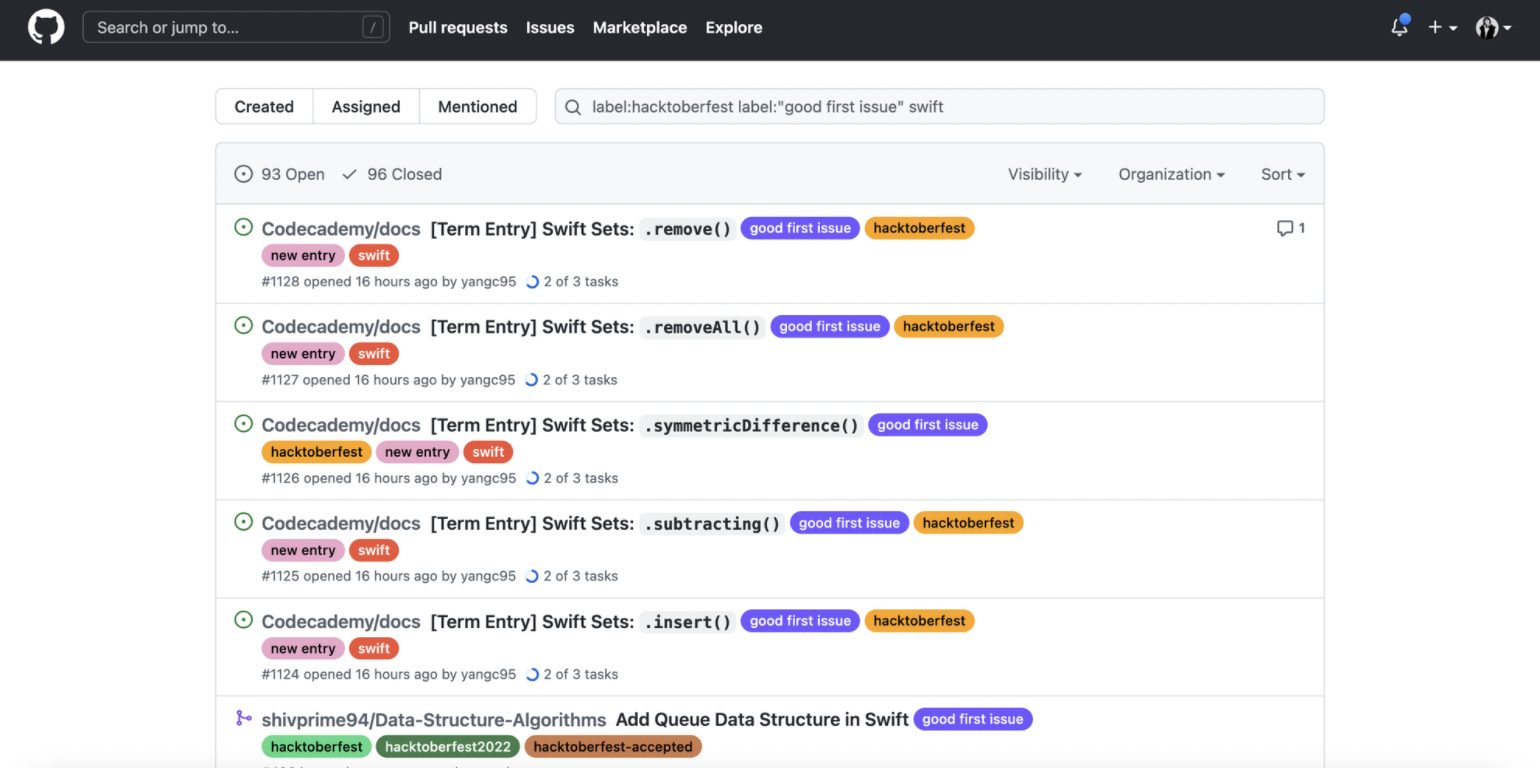This screenshot has height=774, width=1540.
Task: Show the 93 Open issues
Action: pos(280,174)
